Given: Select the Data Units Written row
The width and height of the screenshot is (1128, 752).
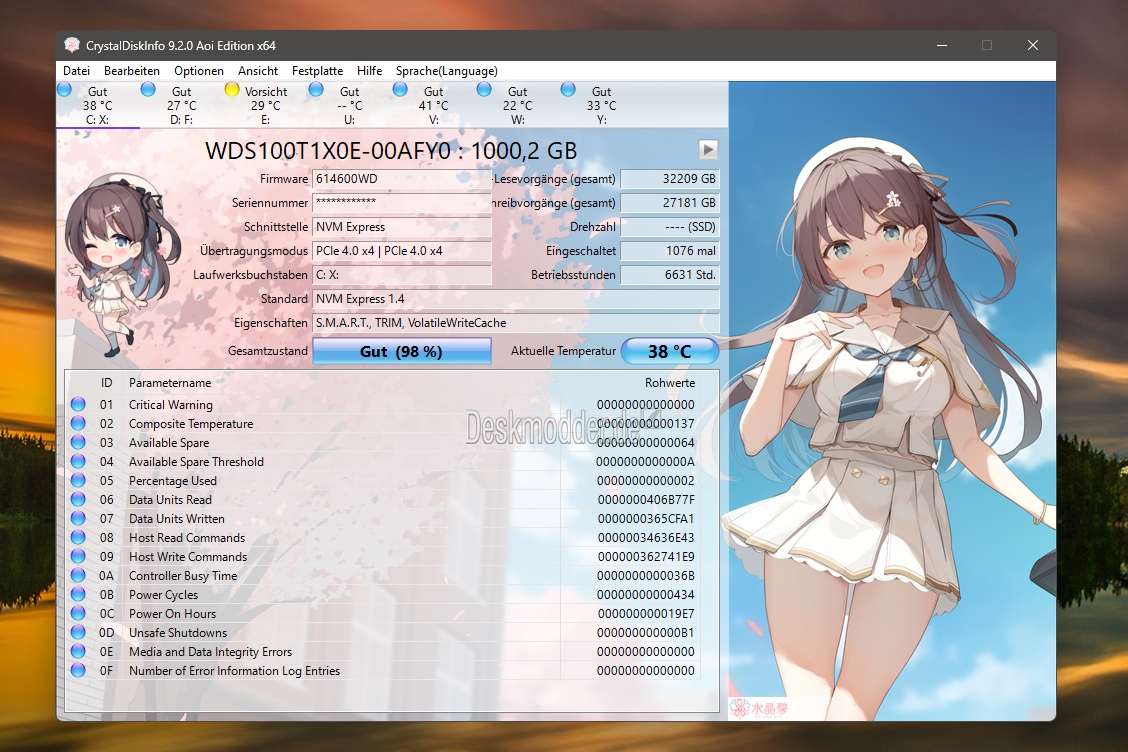Looking at the screenshot, I should click(x=385, y=519).
